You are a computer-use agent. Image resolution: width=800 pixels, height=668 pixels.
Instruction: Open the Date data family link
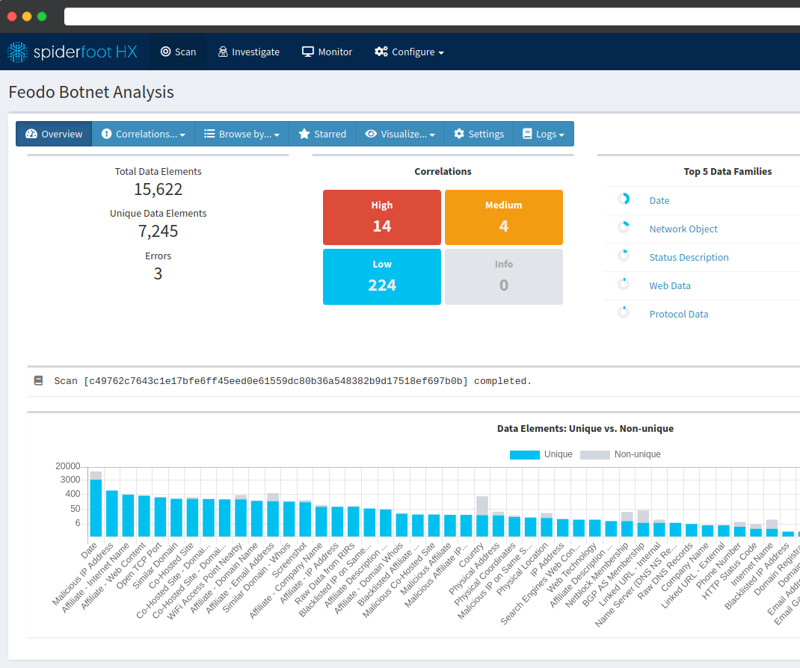coord(659,201)
